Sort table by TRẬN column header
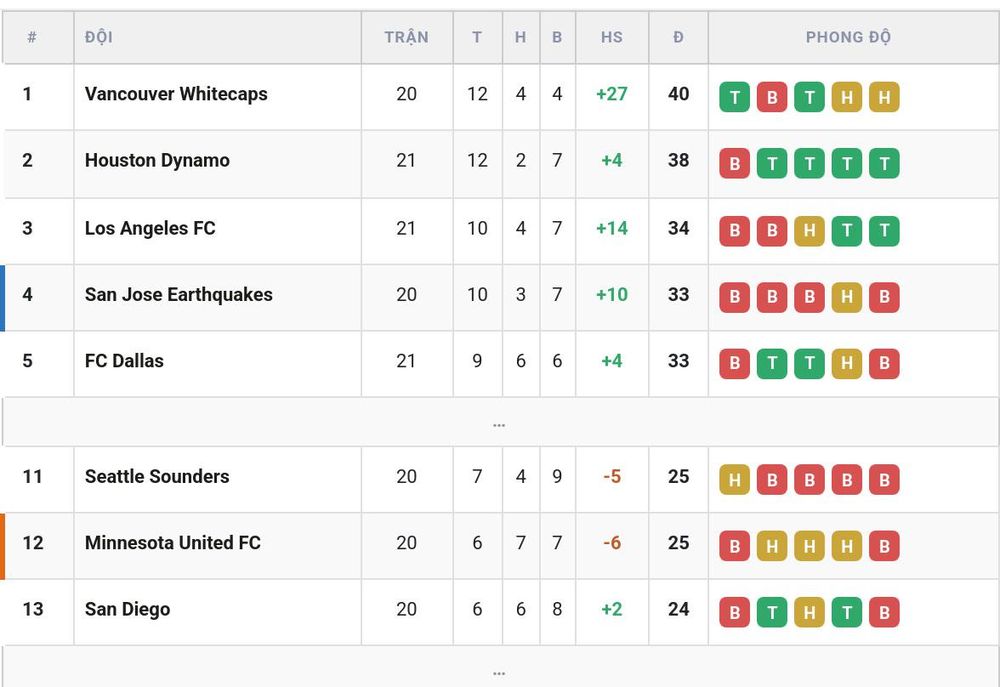The width and height of the screenshot is (1000, 687). pyautogui.click(x=406, y=37)
